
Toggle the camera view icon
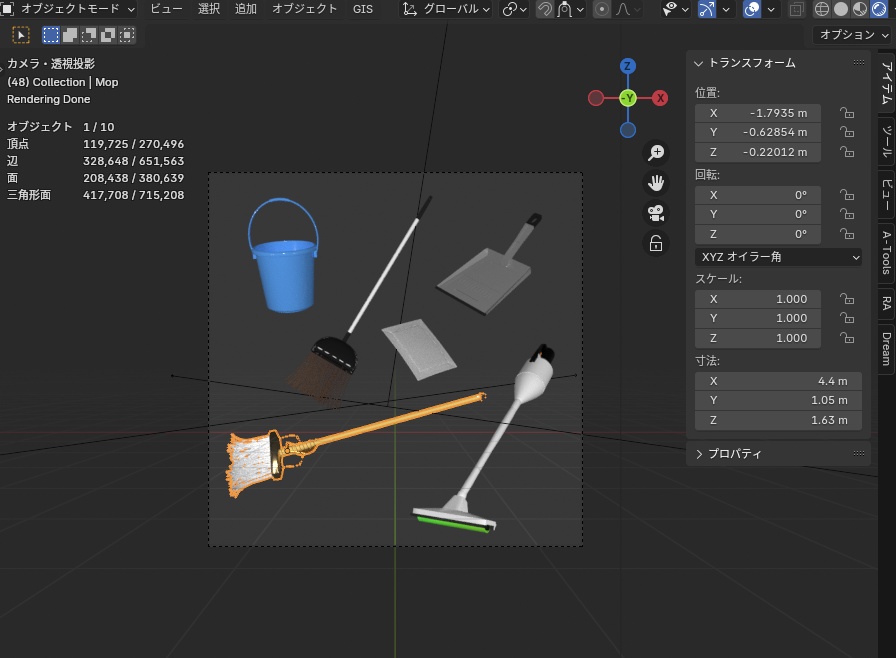click(x=656, y=213)
